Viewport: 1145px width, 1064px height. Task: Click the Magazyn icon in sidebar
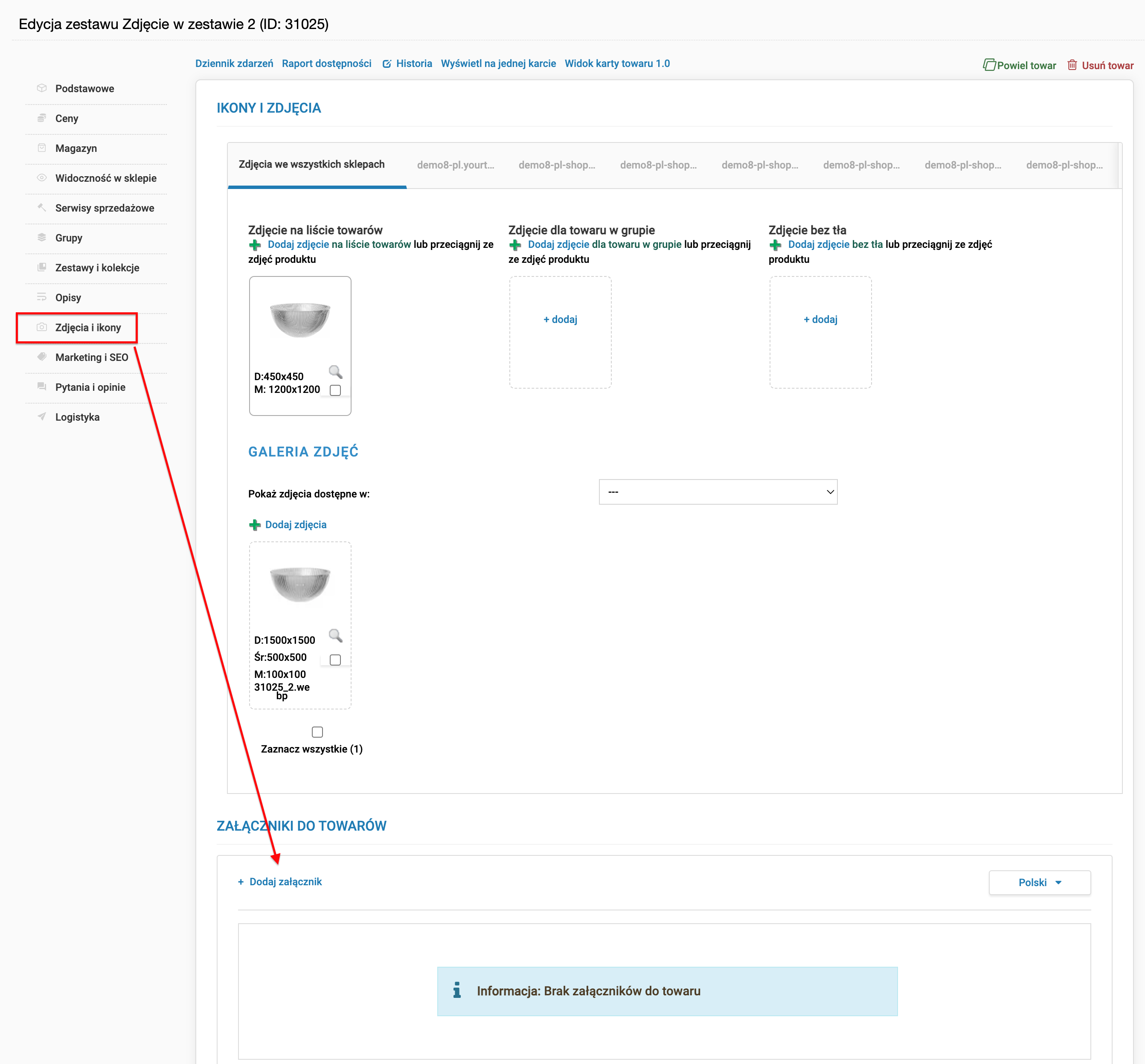tap(41, 148)
